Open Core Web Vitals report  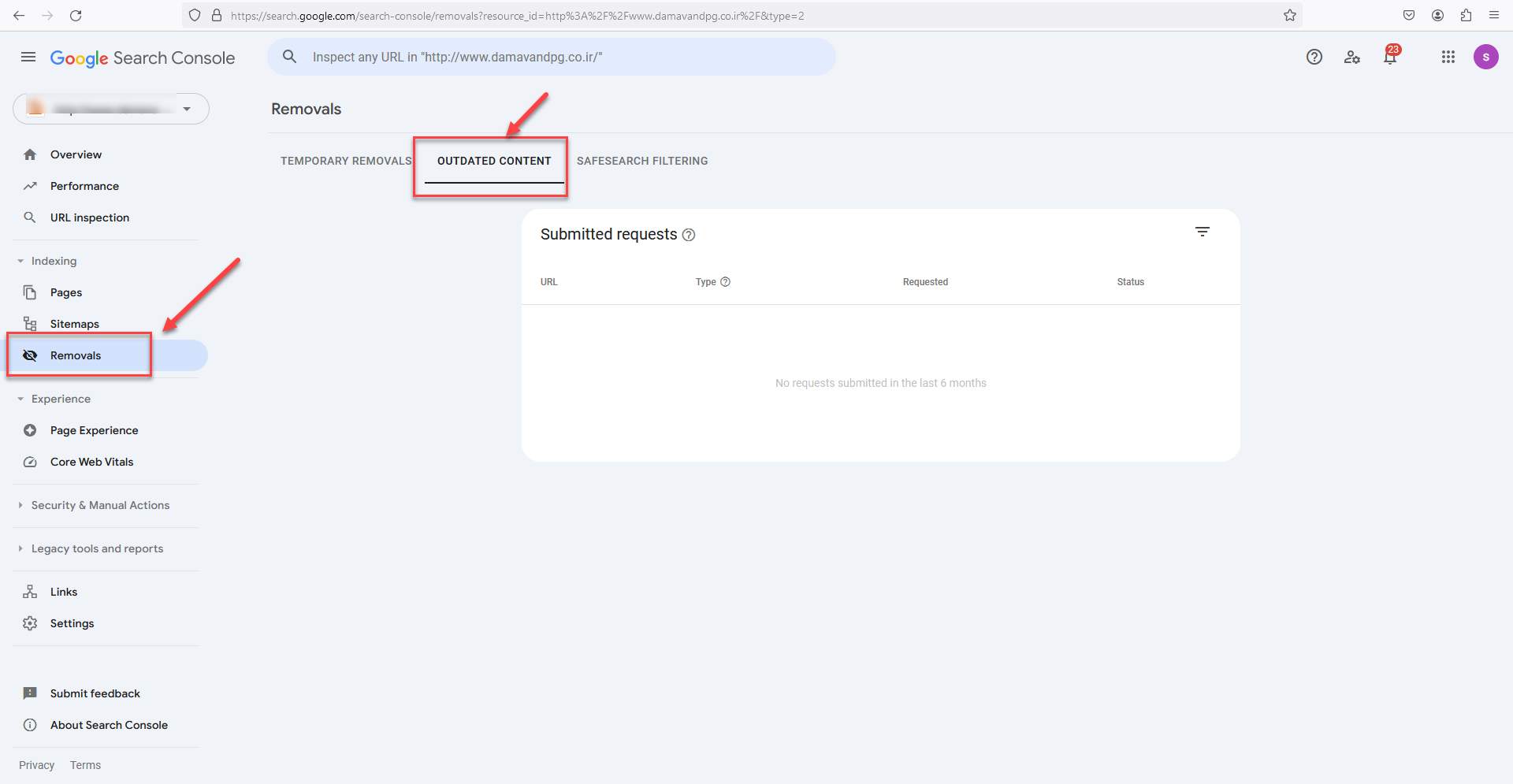[x=91, y=462]
